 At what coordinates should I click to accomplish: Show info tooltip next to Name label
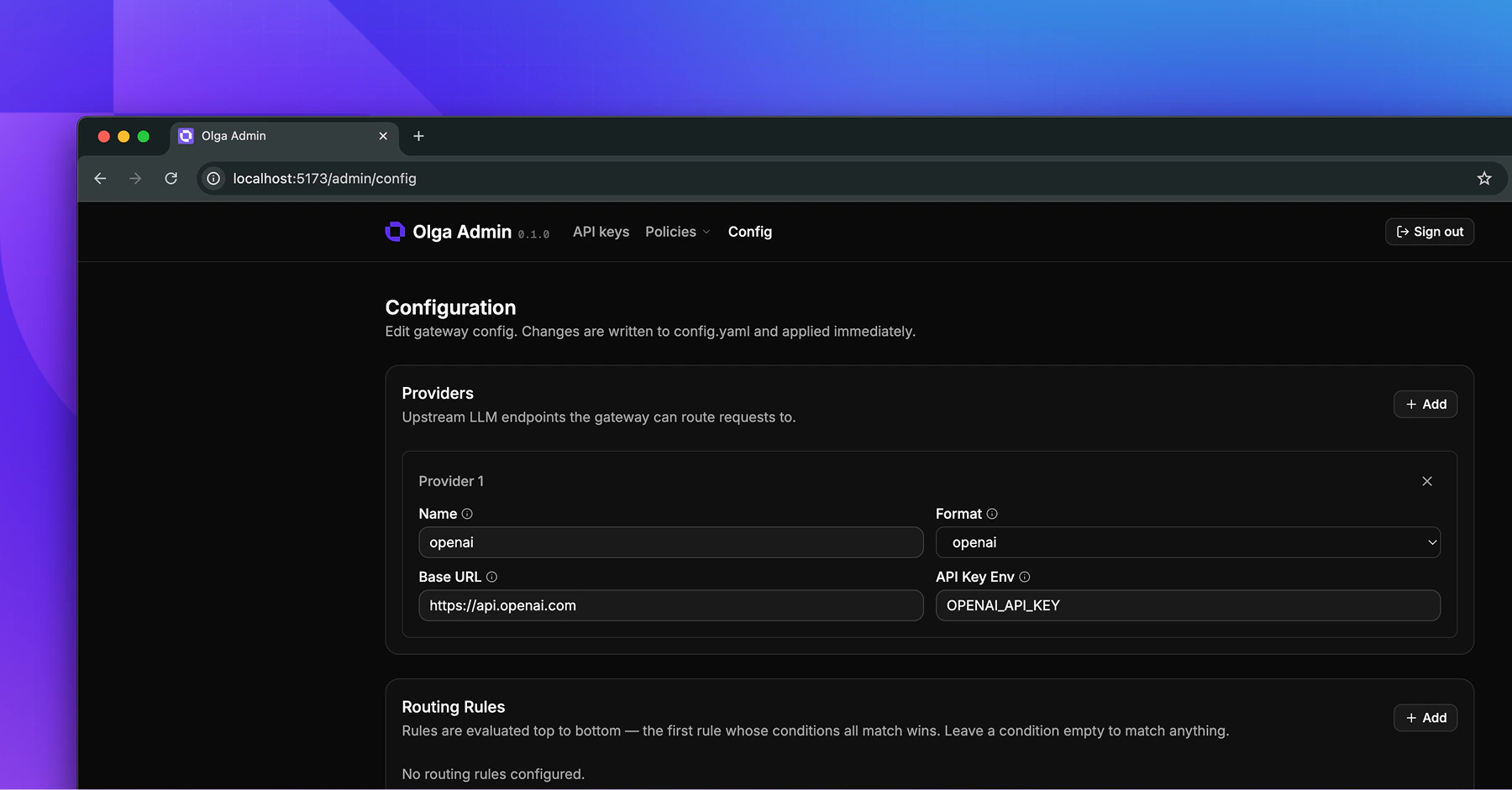coord(467,514)
